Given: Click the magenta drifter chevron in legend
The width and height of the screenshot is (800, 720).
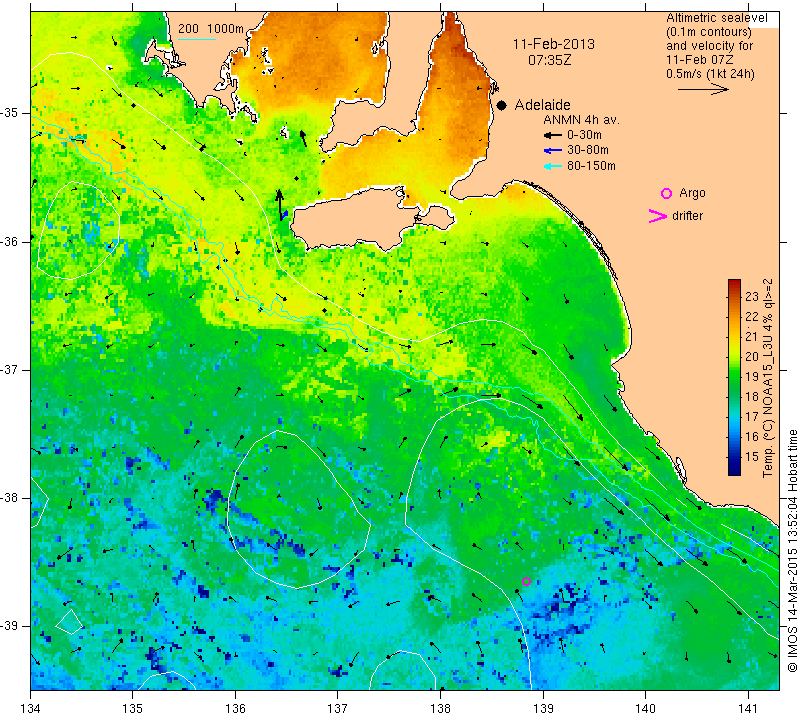Looking at the screenshot, I should click(658, 216).
